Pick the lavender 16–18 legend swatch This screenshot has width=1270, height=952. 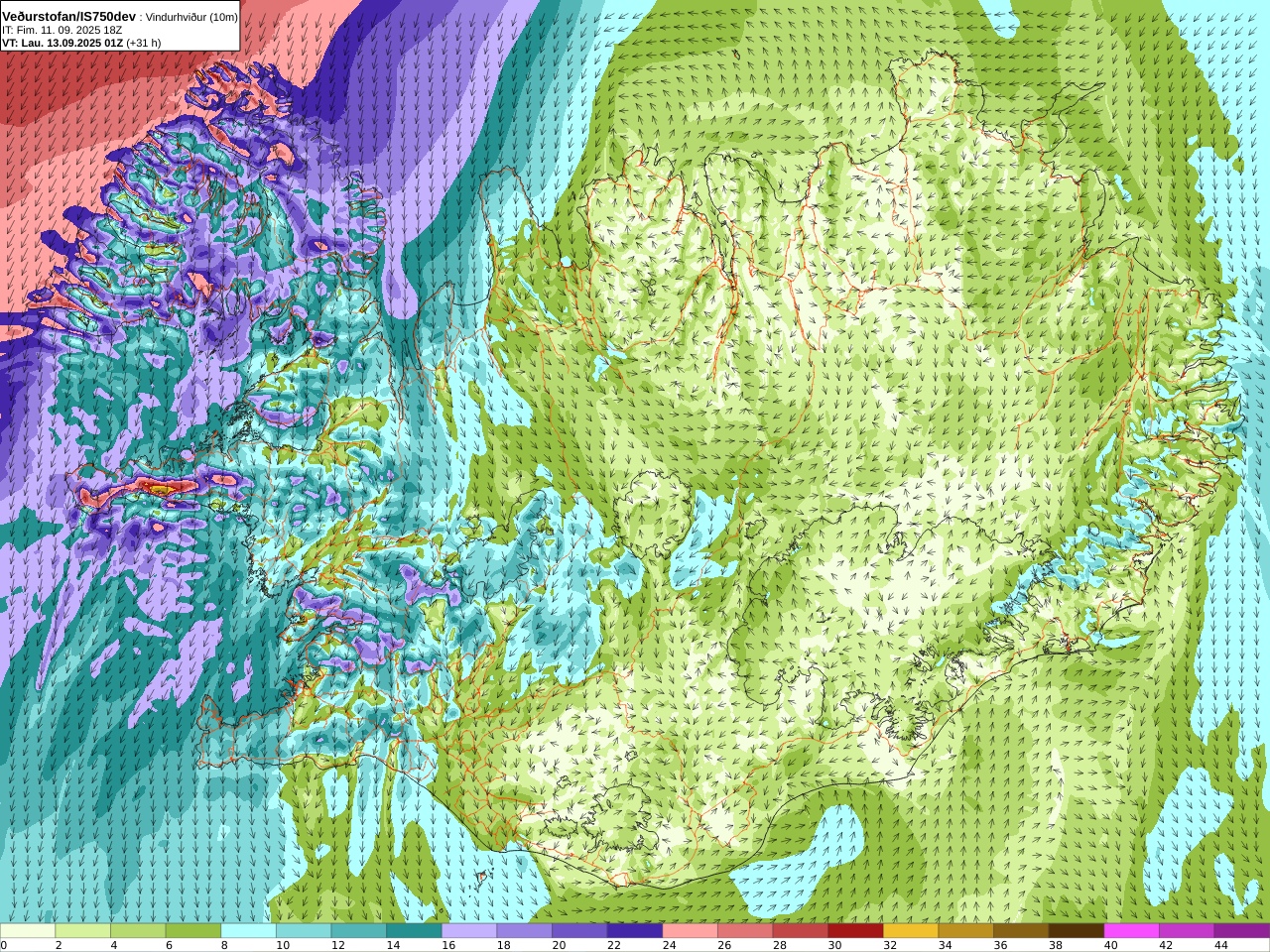click(x=469, y=931)
